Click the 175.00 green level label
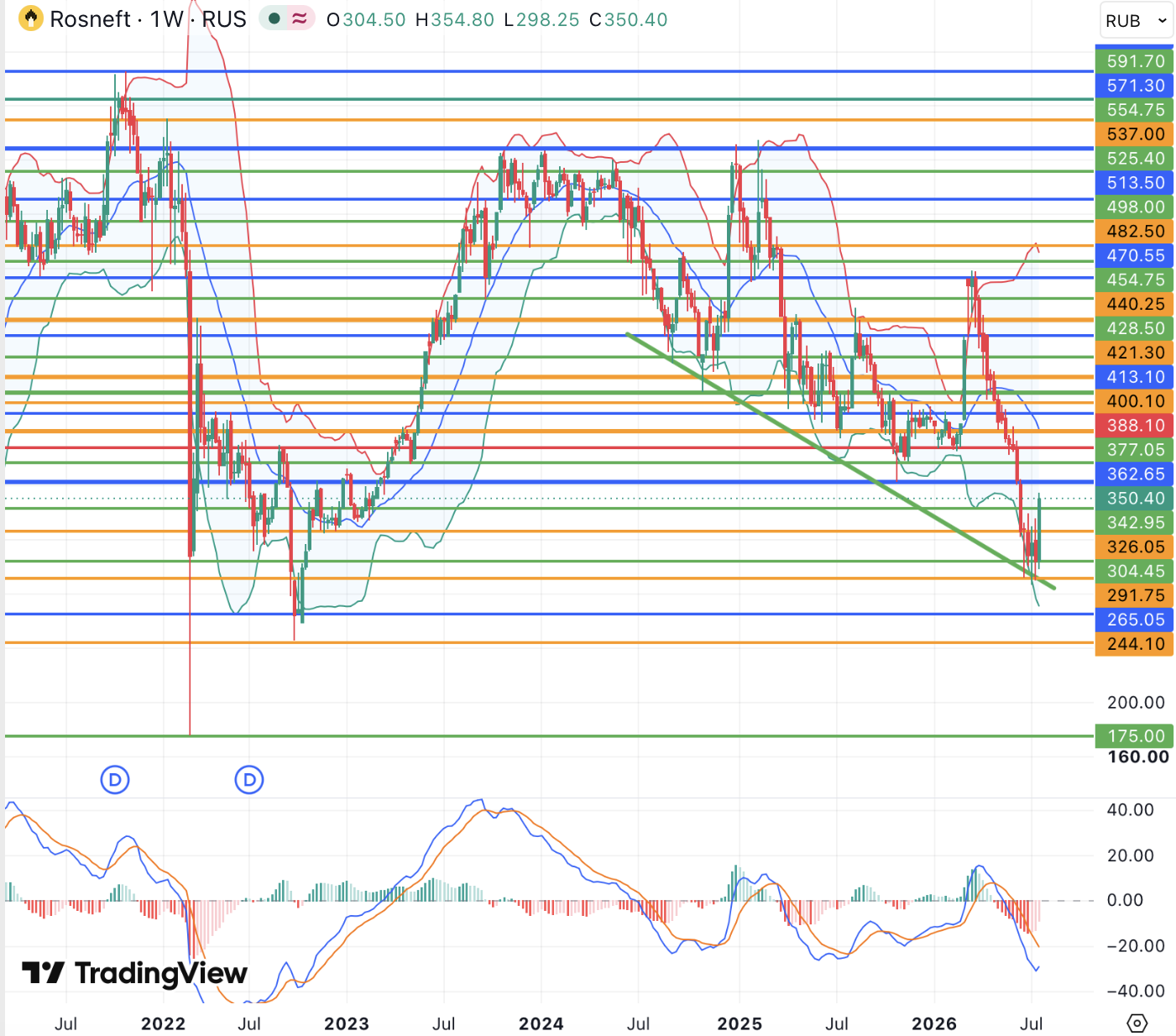The height and width of the screenshot is (1036, 1176). click(1135, 736)
